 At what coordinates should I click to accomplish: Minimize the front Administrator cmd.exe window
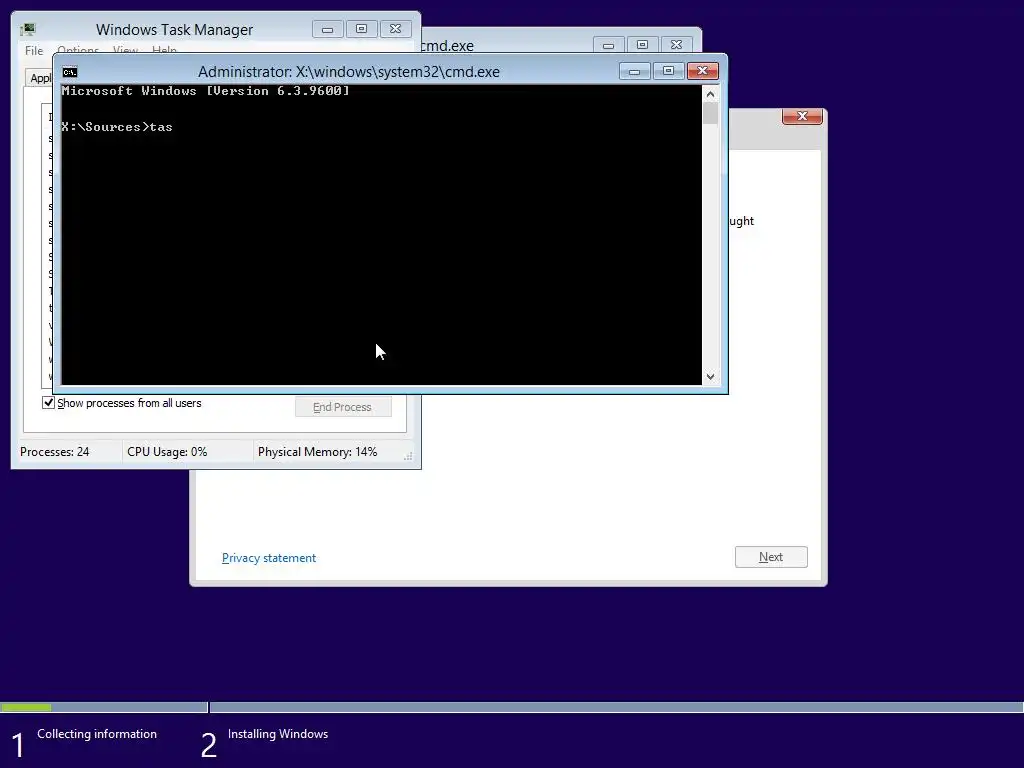pyautogui.click(x=634, y=71)
